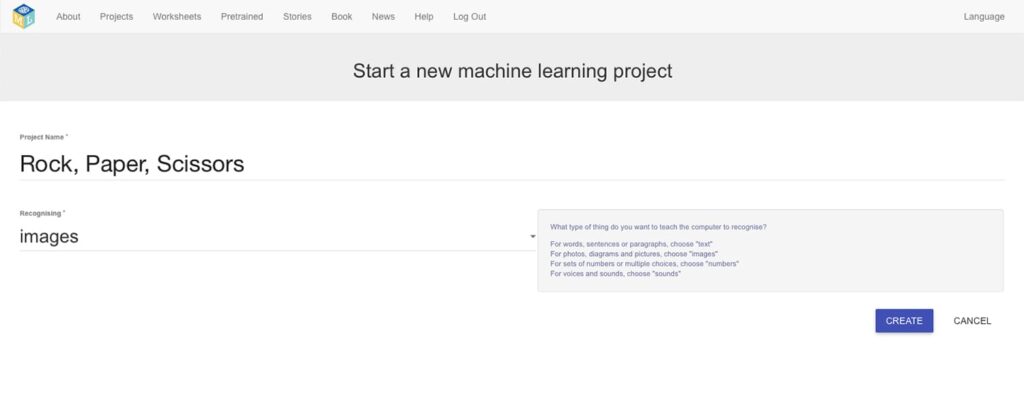The width and height of the screenshot is (1024, 399).
Task: Click the recognise type help info box
Action: 771,251
